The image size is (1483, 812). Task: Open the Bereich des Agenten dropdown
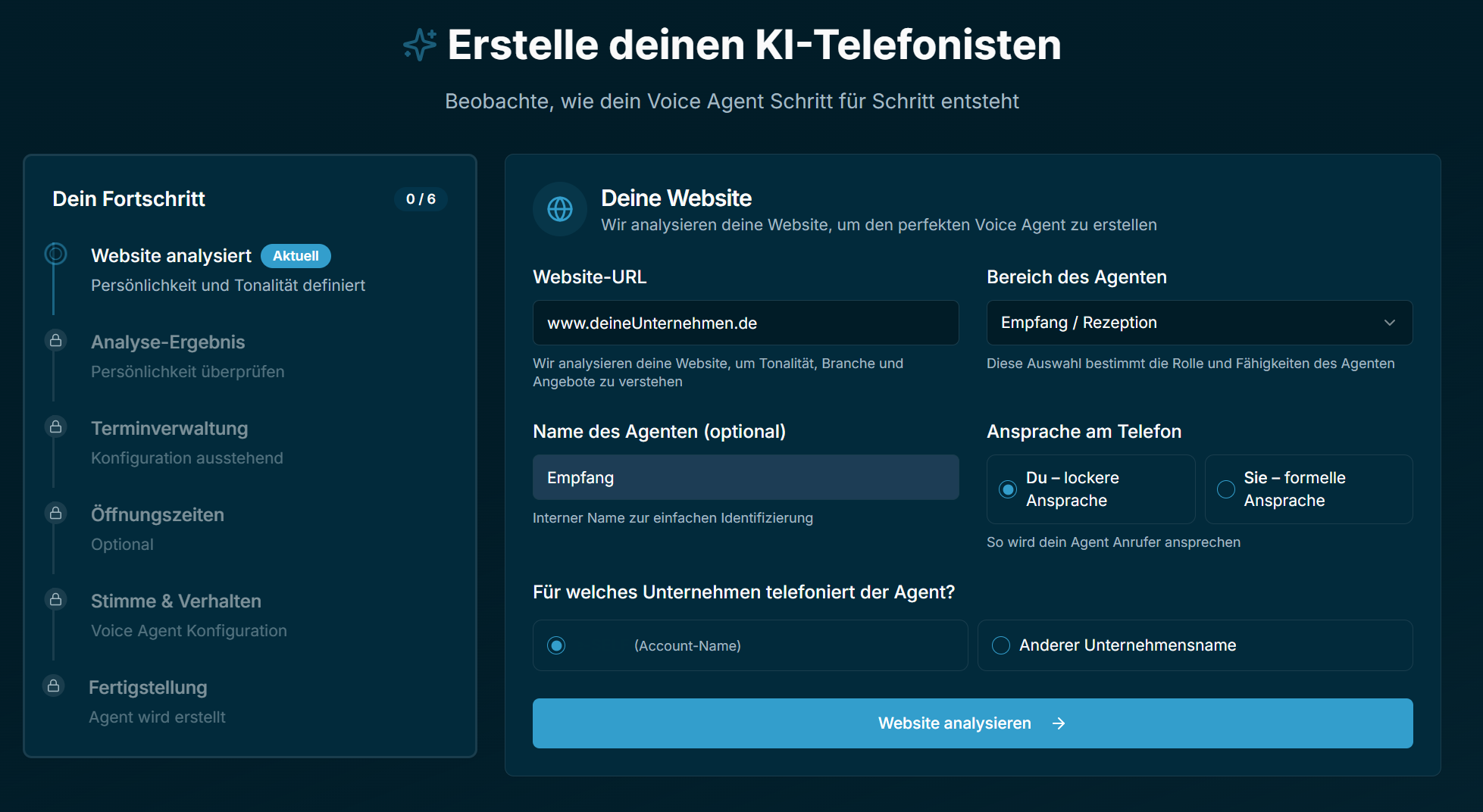(x=1199, y=323)
